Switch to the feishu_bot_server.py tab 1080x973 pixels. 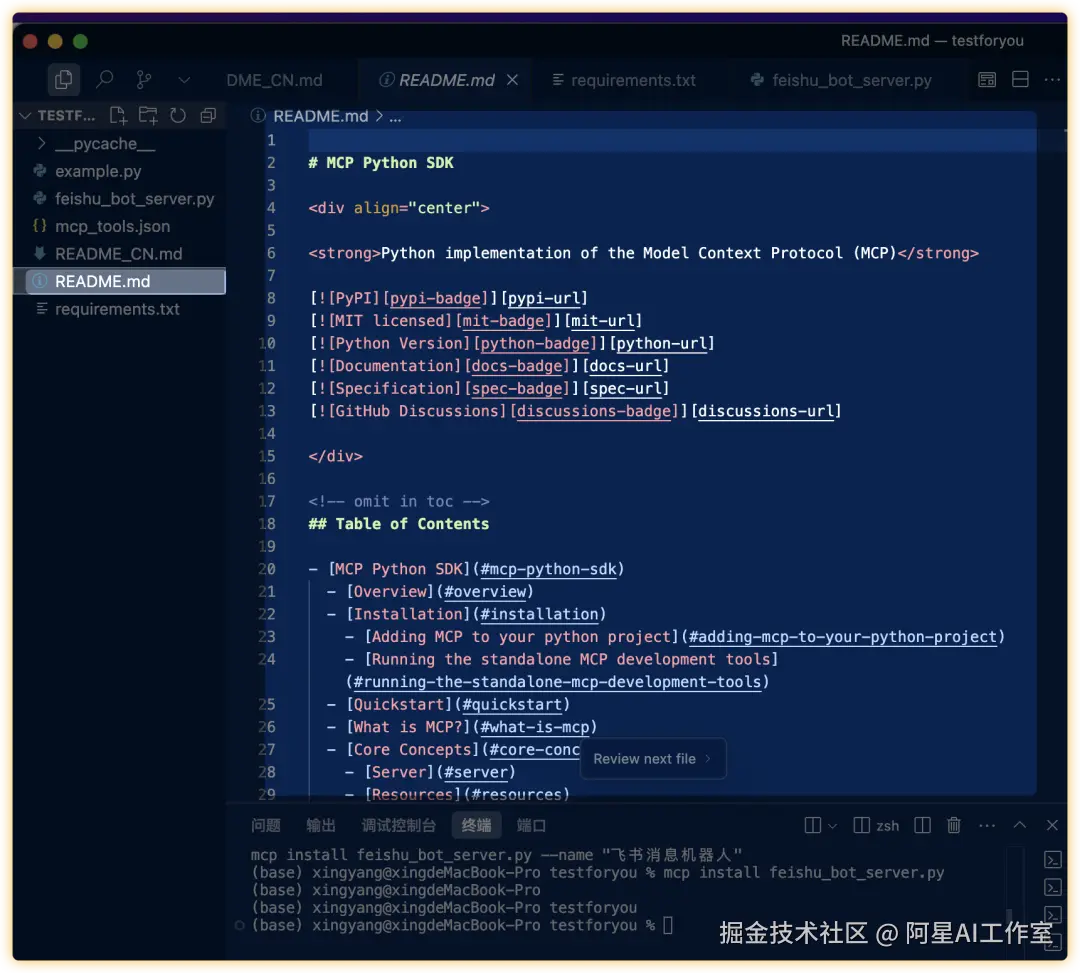click(x=841, y=81)
